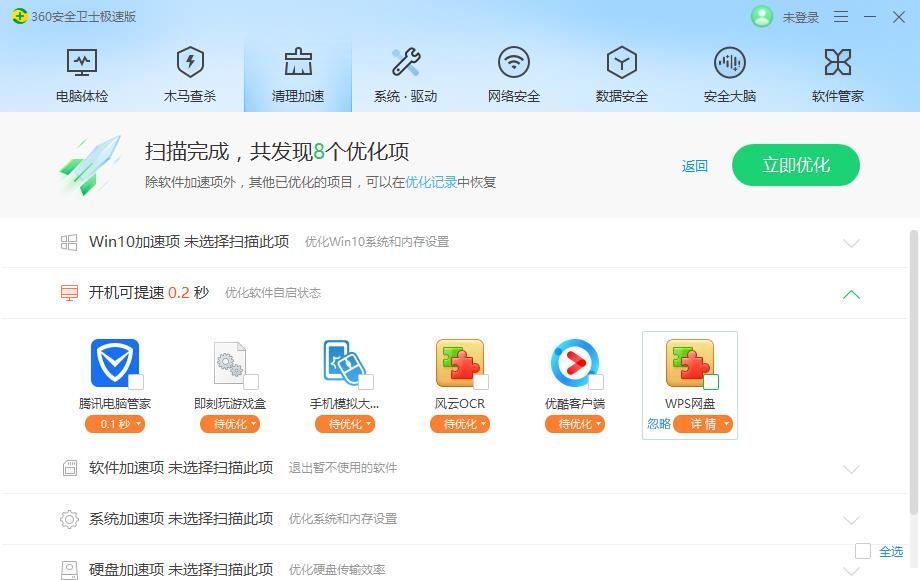Expand the Win10加速项 section

pos(851,242)
